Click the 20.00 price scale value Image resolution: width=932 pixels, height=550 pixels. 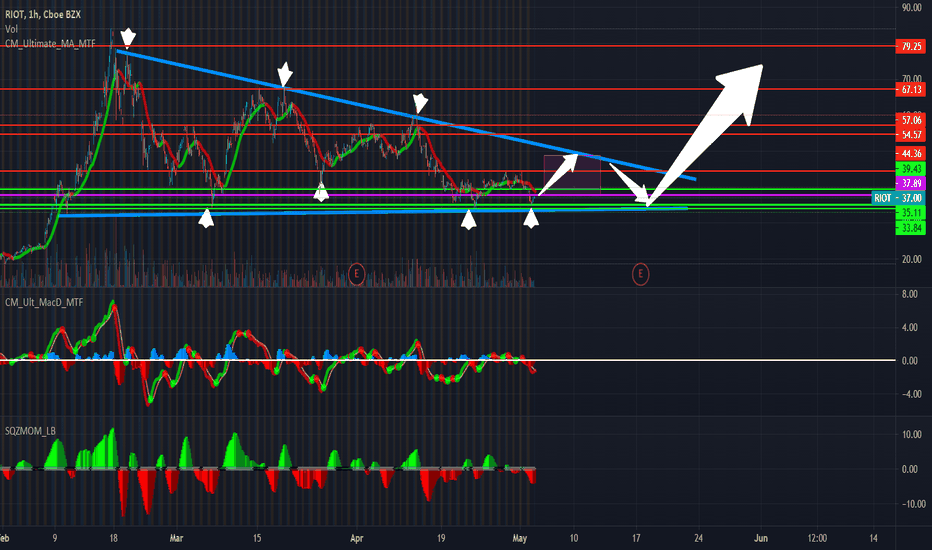click(x=911, y=259)
